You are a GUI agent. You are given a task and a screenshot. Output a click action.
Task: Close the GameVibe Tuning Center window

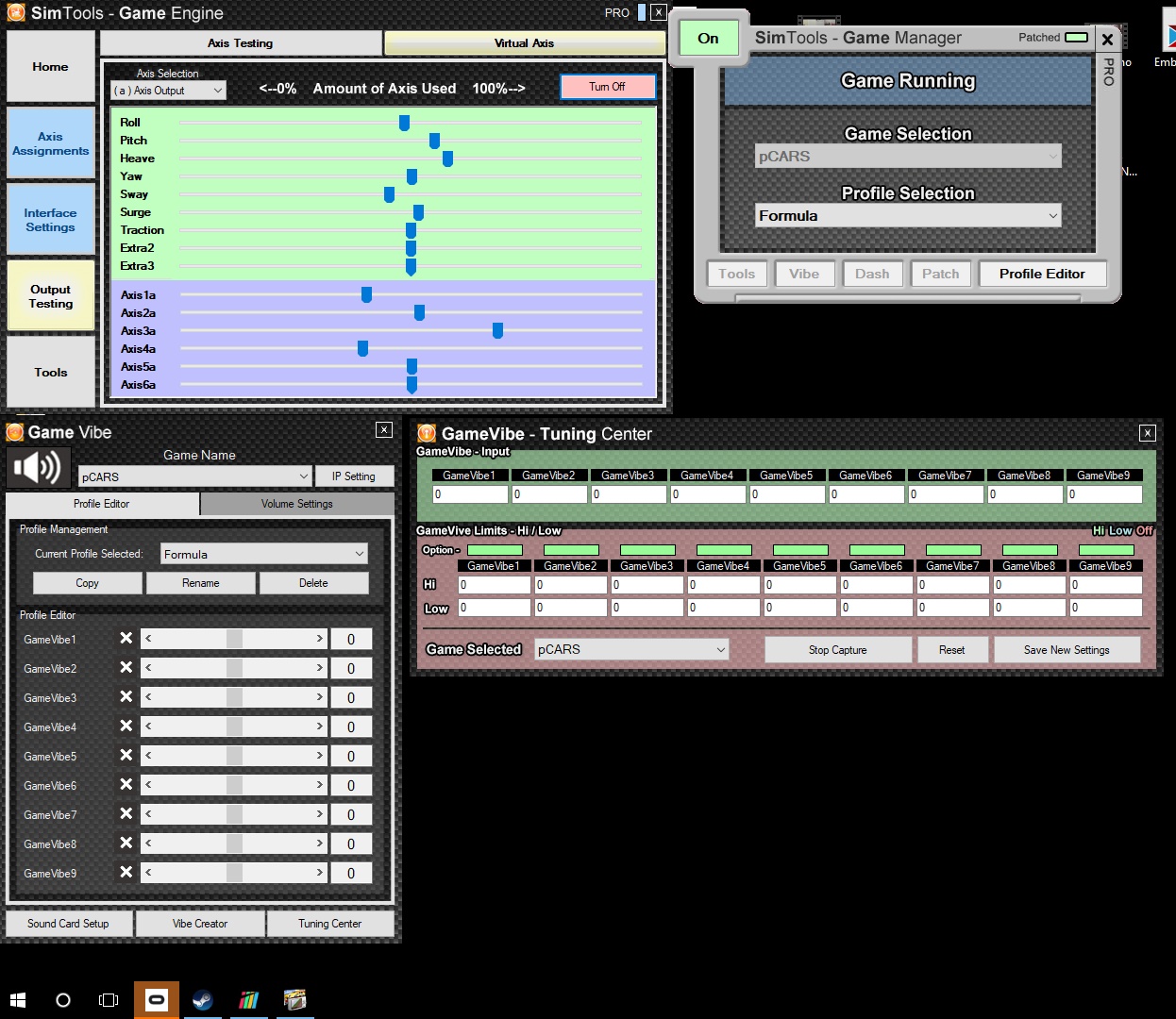click(1148, 433)
